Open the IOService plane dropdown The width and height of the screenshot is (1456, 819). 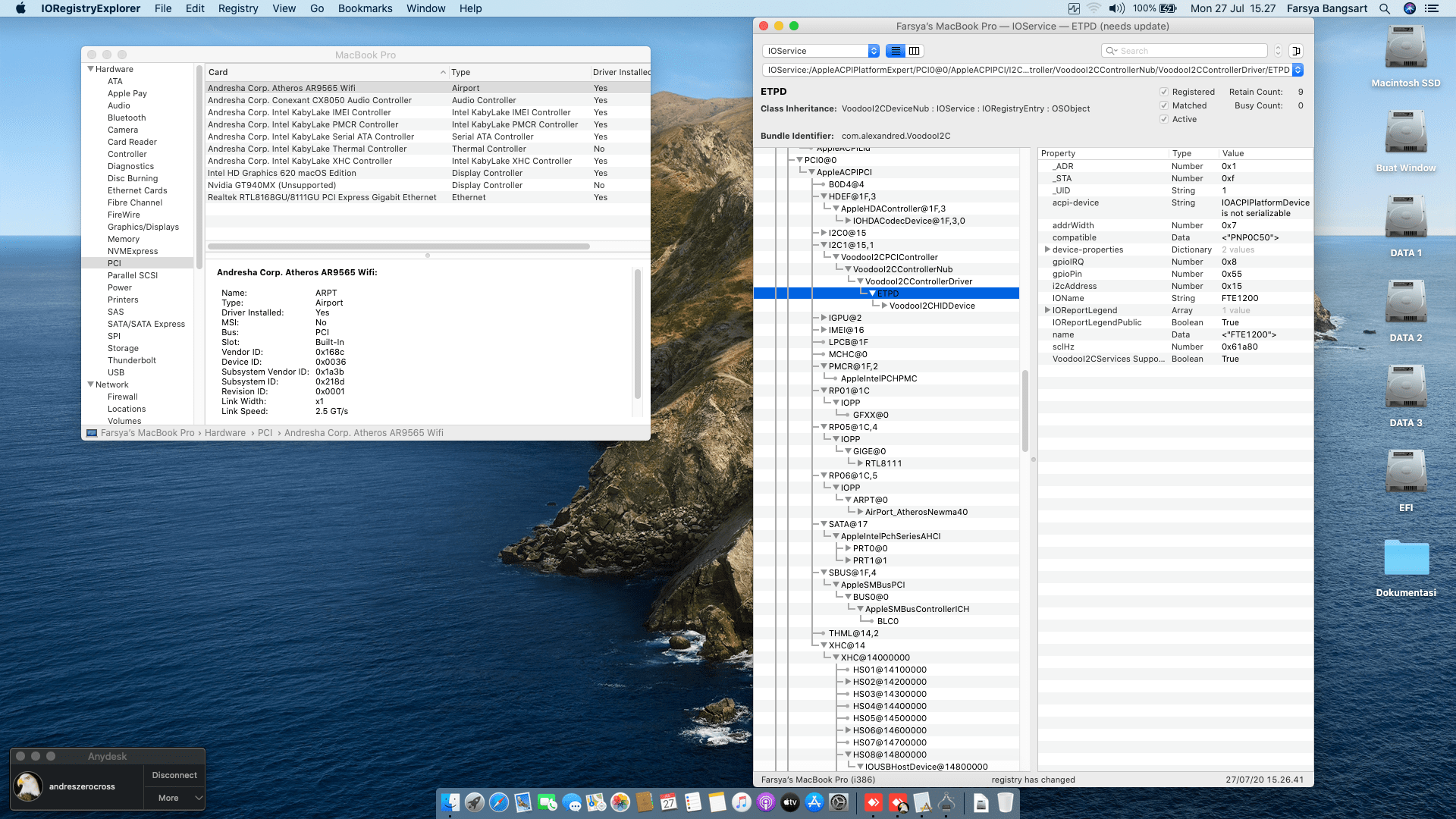click(x=821, y=51)
